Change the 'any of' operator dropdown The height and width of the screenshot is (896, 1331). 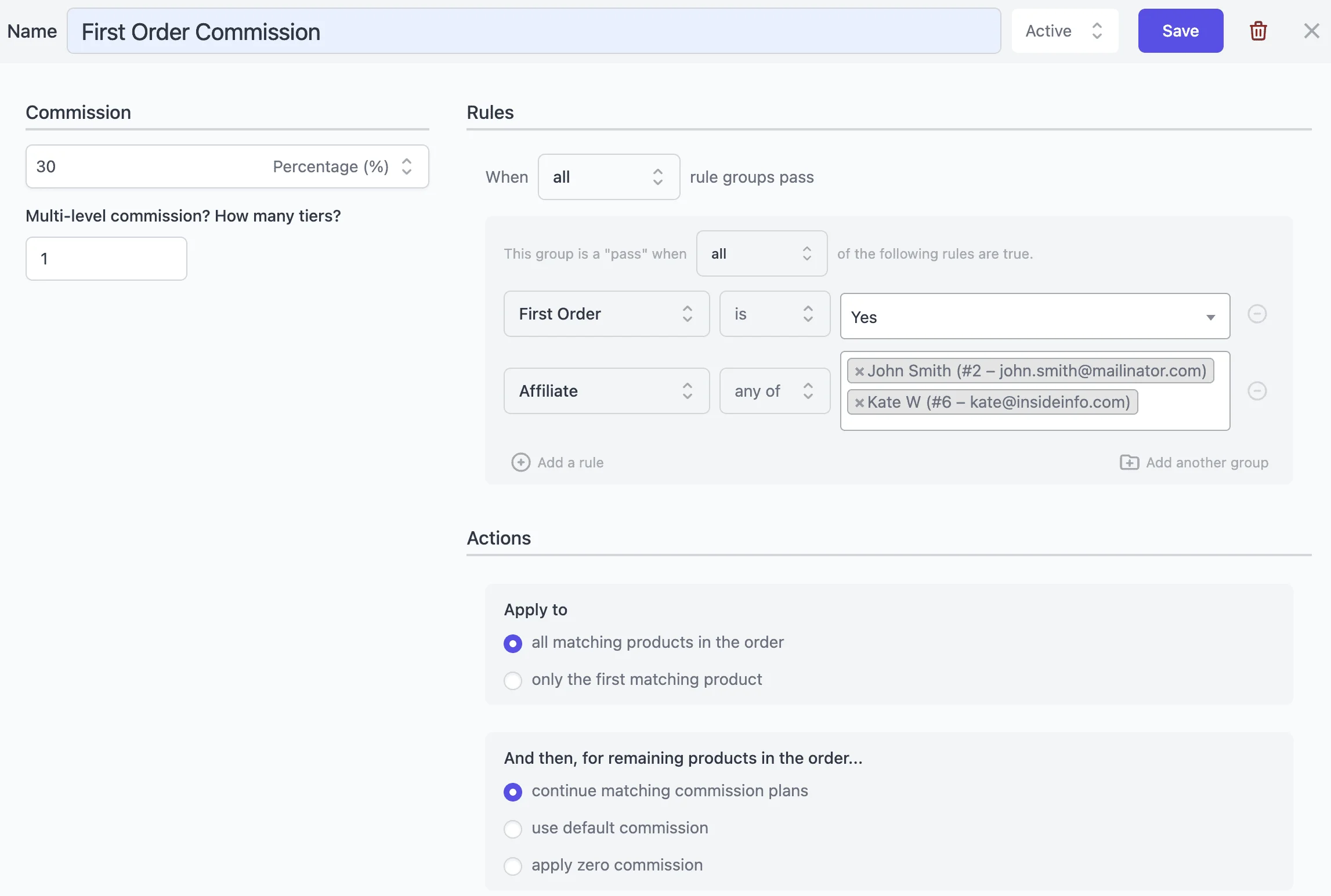point(775,391)
